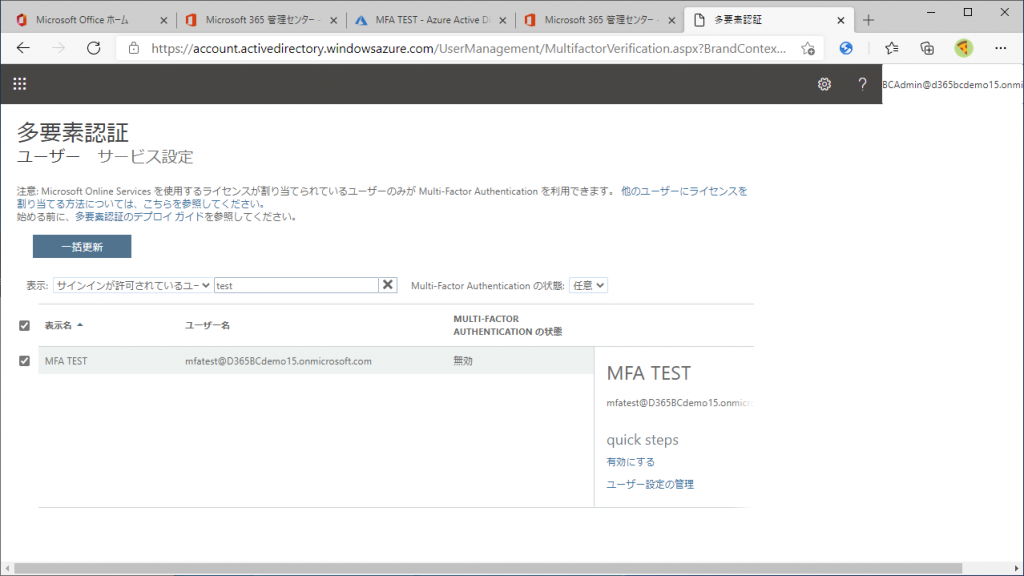1024x576 pixels.
Task: Open the 多要素認証のデプロイ ガイド link
Action: pos(139,216)
